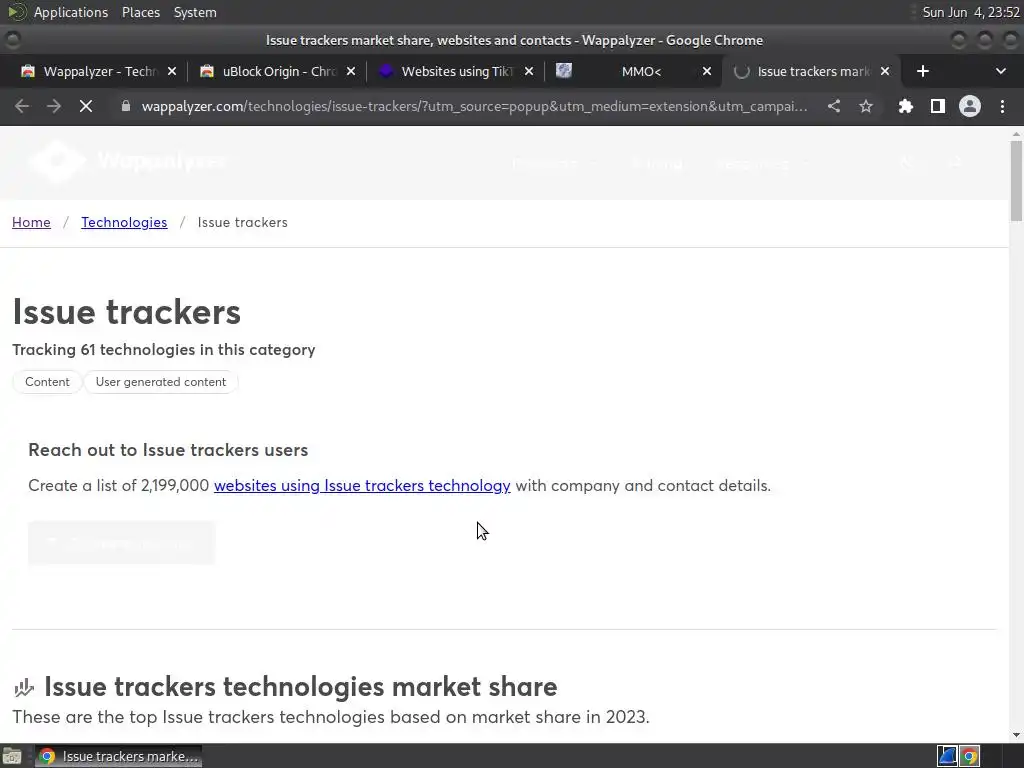1024x768 pixels.
Task: Close the uBlock Origin tab
Action: coord(351,71)
